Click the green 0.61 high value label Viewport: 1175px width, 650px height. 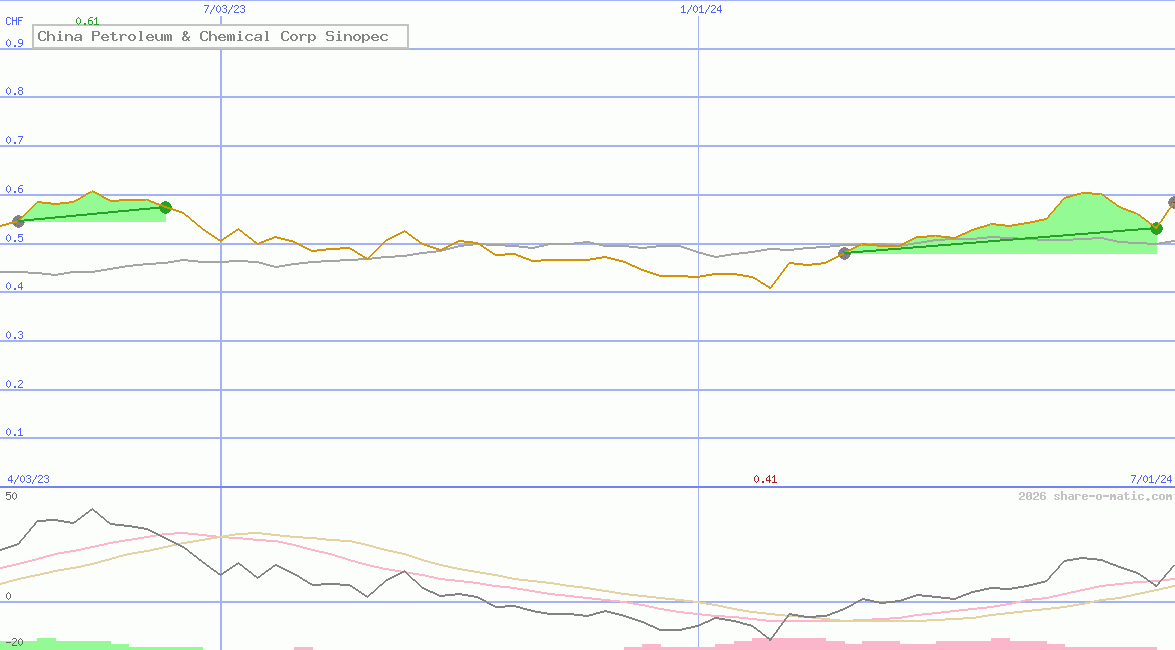(88, 19)
